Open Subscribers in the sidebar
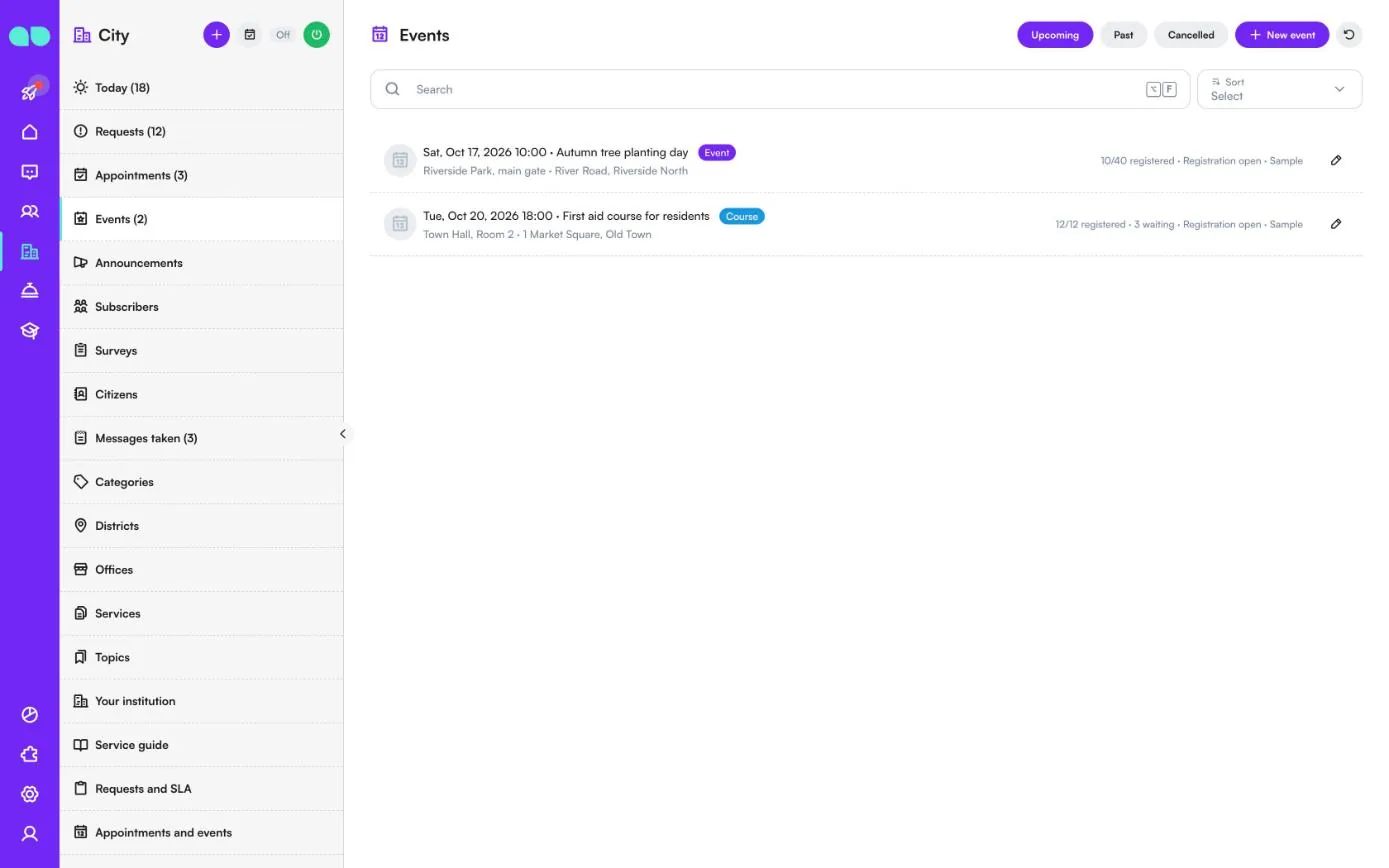 [x=201, y=307]
